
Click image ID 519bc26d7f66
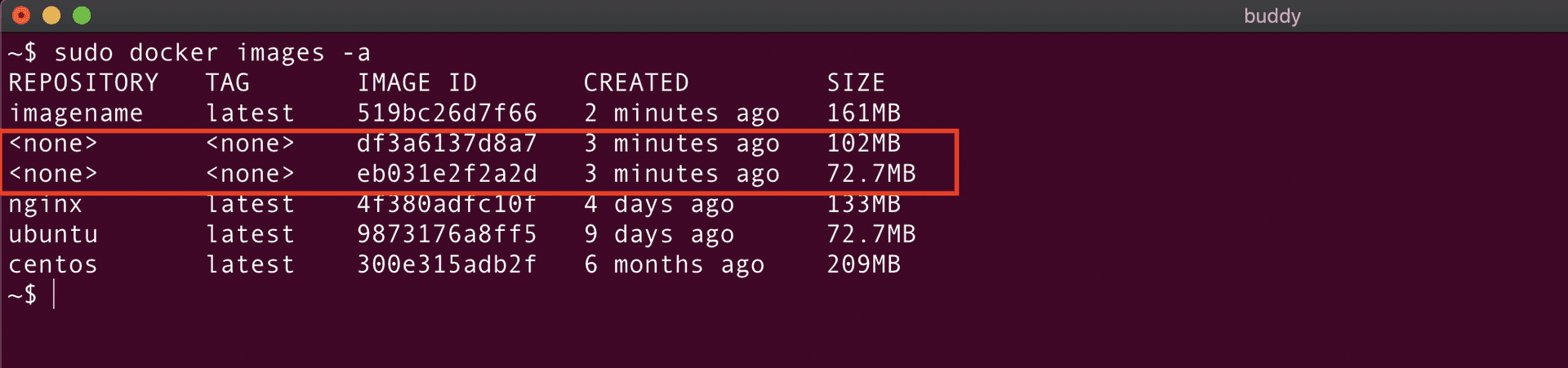(x=447, y=113)
